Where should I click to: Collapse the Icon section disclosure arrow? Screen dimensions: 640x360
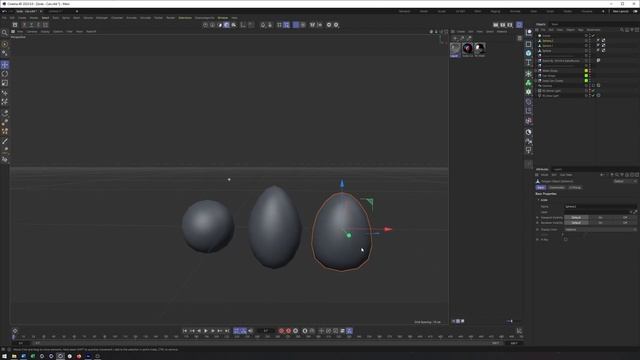(538, 200)
